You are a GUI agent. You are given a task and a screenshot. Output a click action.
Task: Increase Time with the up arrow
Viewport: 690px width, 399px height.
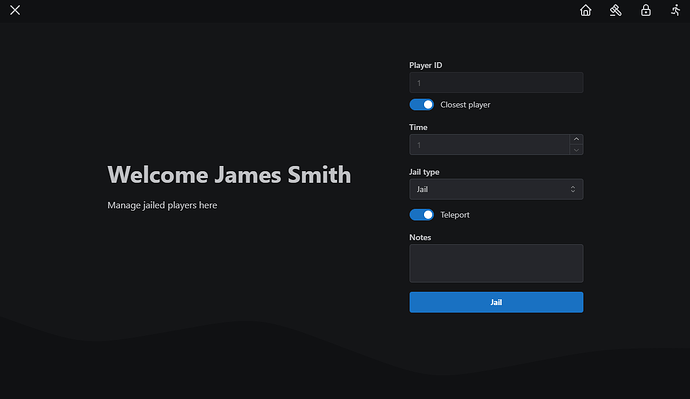click(x=576, y=139)
